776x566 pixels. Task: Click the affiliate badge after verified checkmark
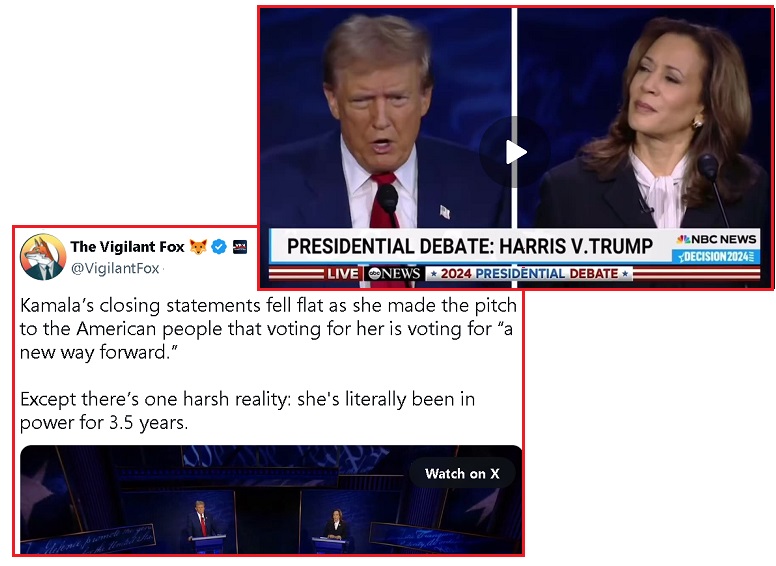240,246
